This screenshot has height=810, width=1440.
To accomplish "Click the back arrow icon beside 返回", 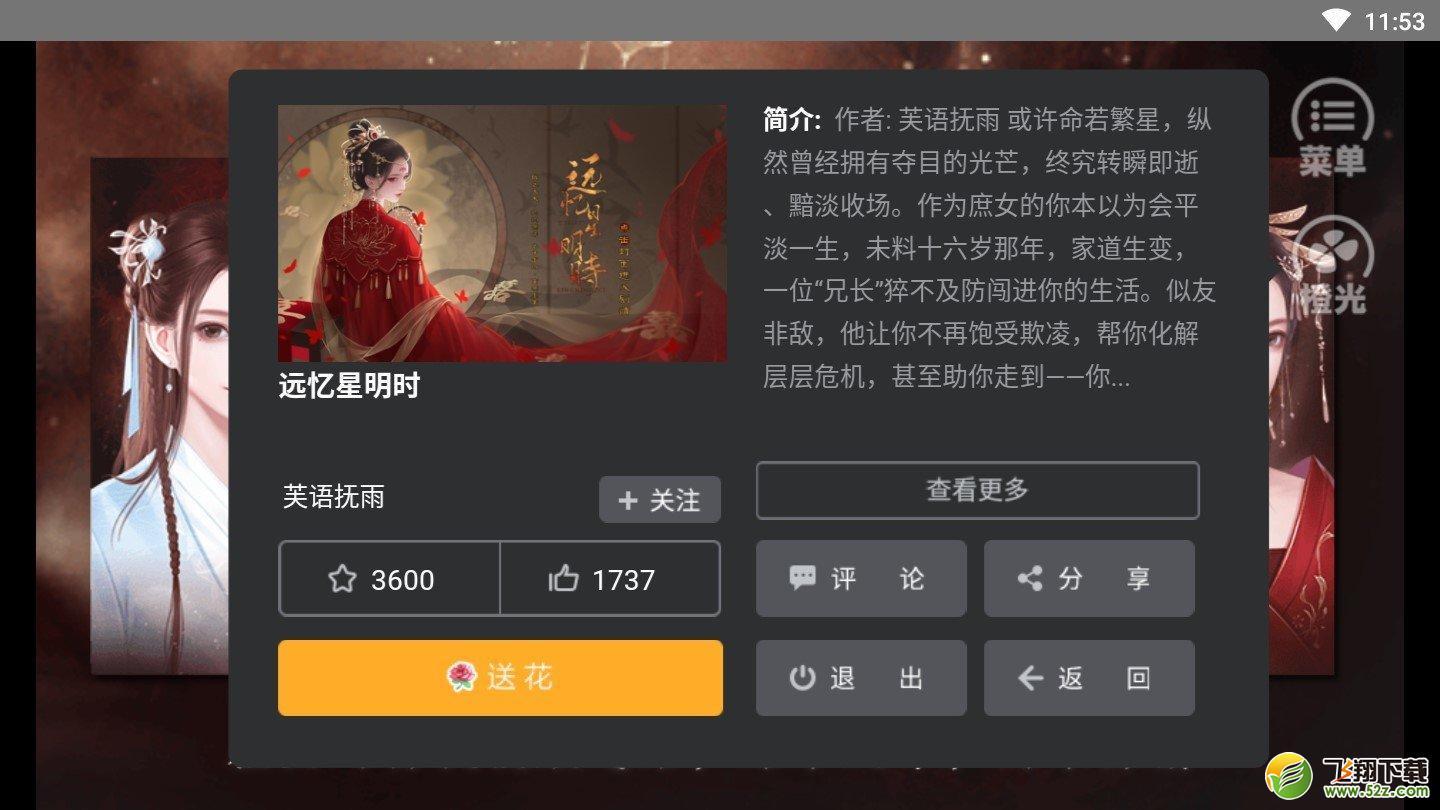I will coord(1031,678).
